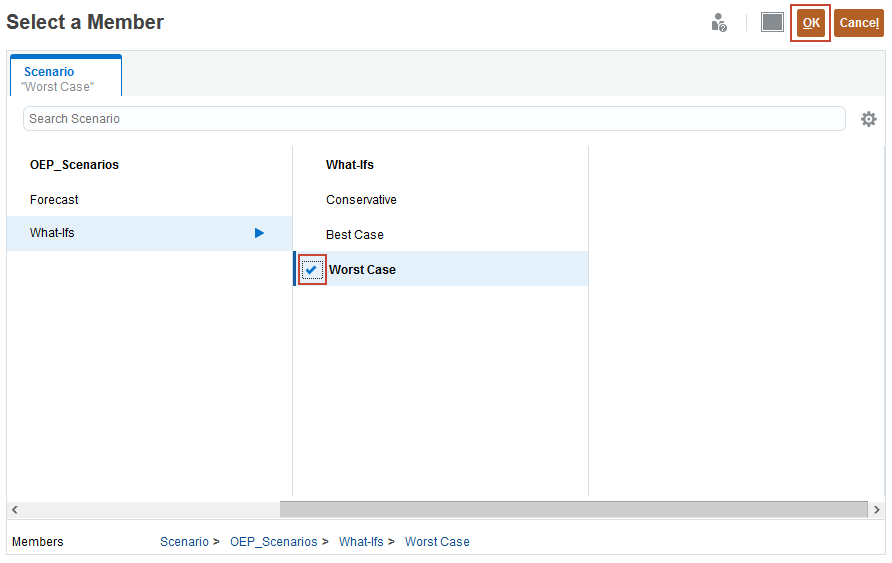
Task: Uncheck the Worst Case checkmark
Action: [x=312, y=270]
